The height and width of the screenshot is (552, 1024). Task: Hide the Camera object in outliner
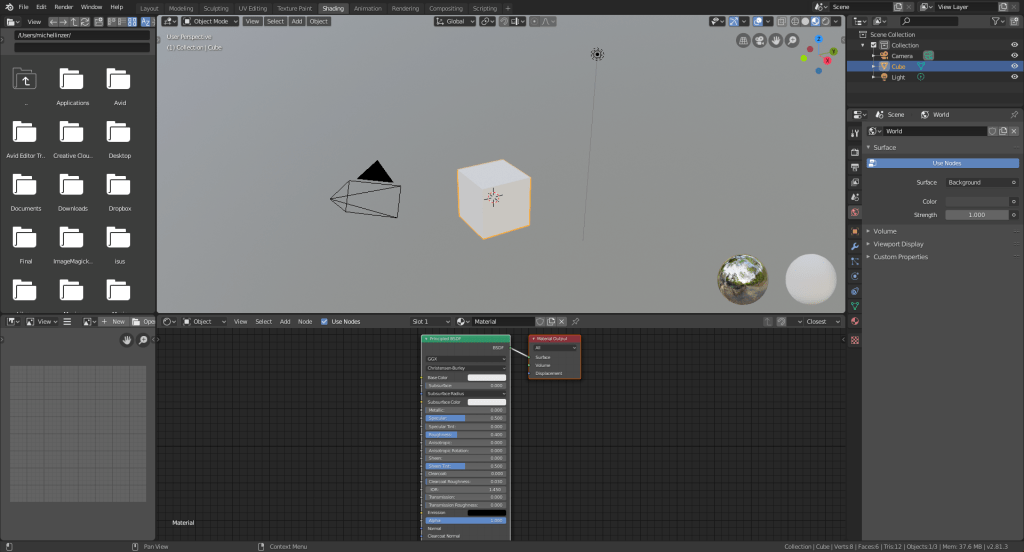tap(1014, 56)
